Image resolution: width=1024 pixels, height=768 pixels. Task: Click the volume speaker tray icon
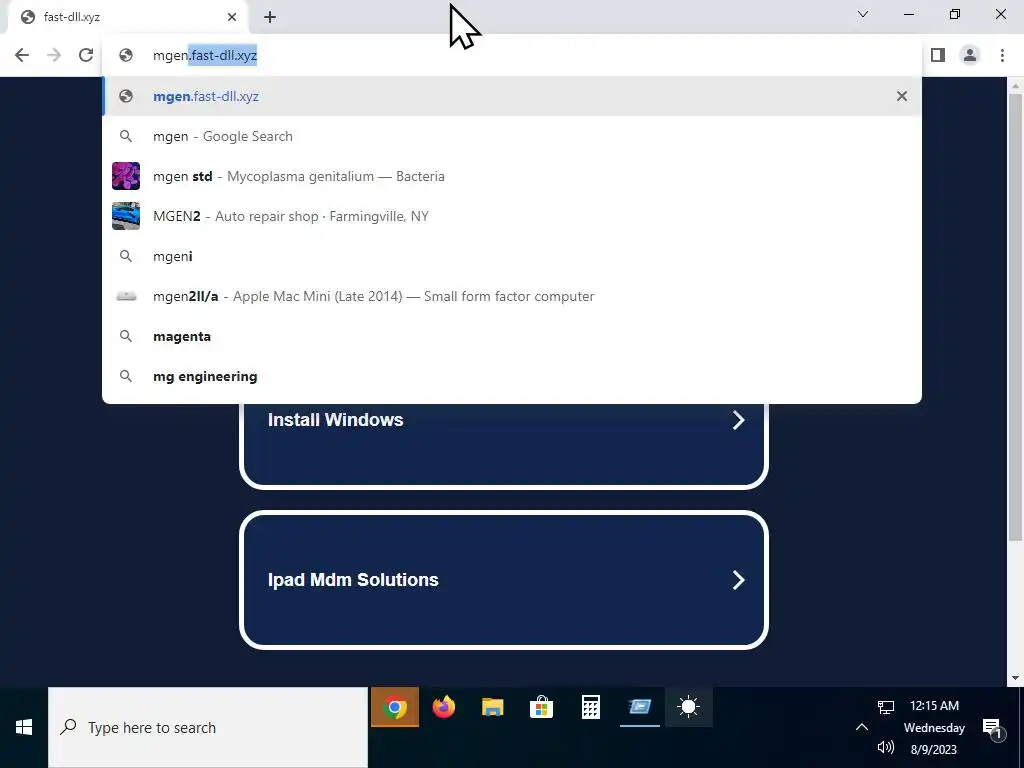886,747
